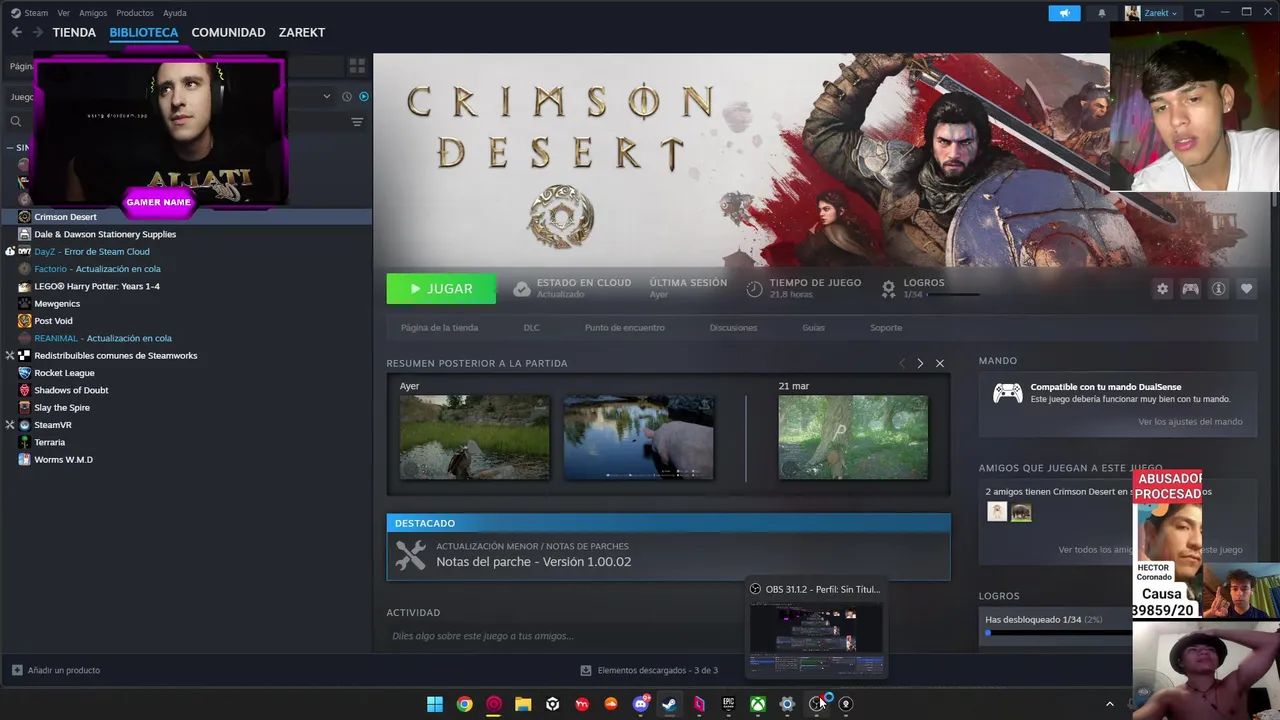Show game info icon for Crimson Desert

[1218, 289]
